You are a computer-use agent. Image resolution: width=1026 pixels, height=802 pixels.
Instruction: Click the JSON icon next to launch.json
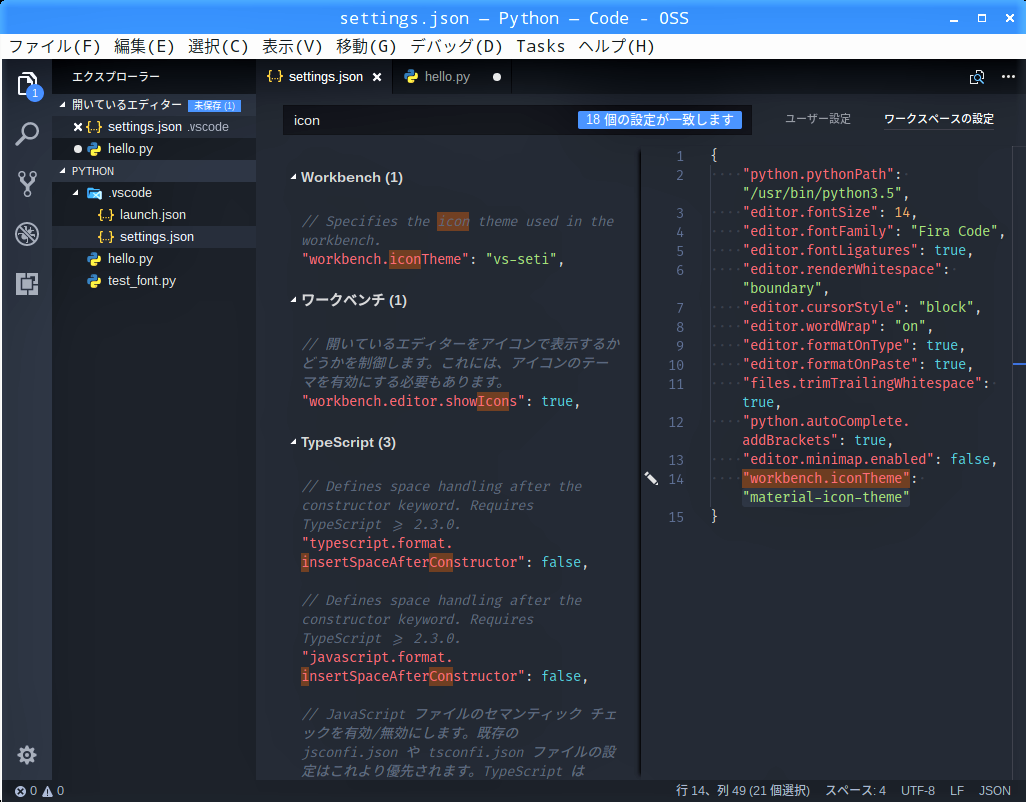[x=106, y=215]
